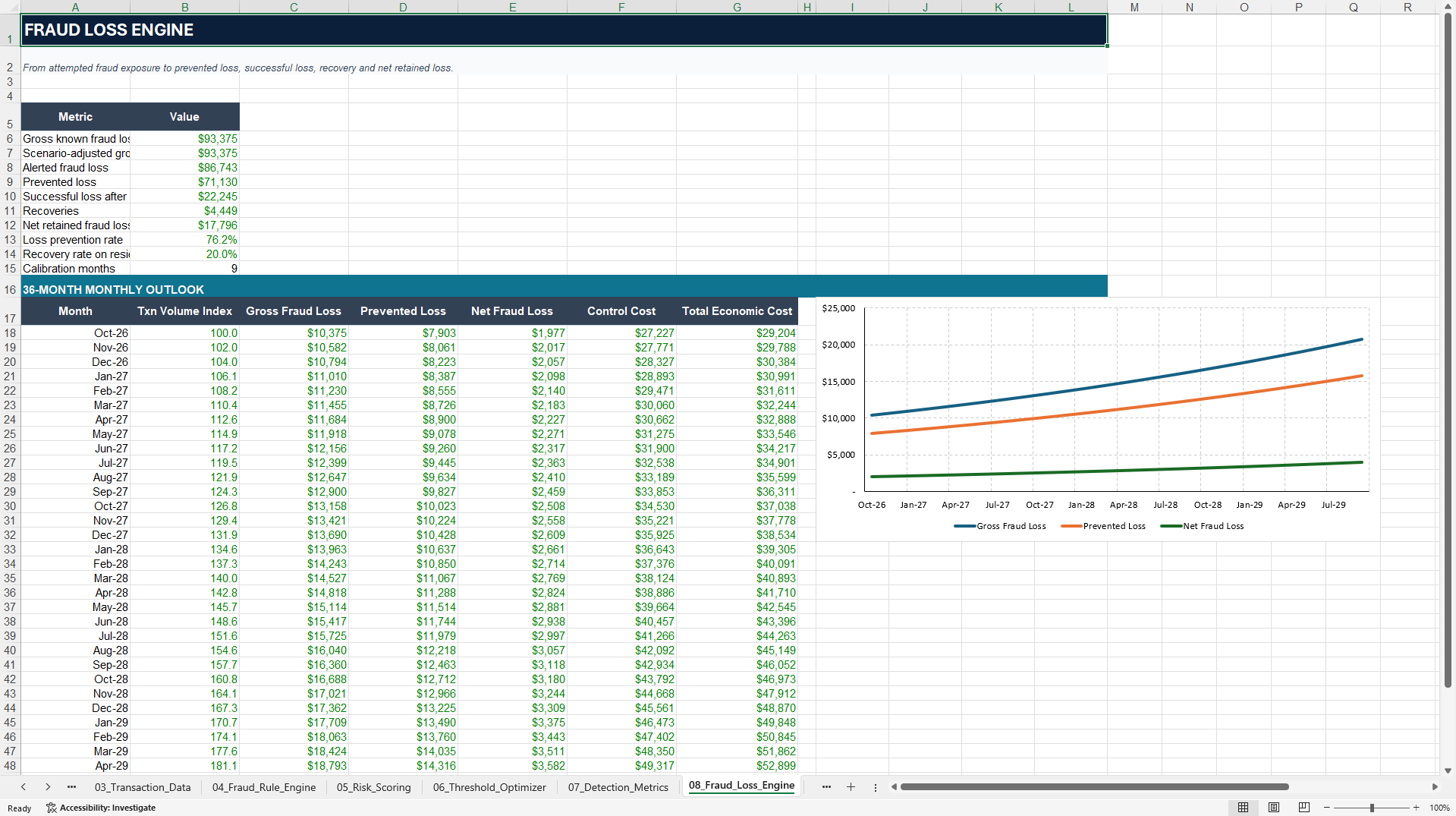Click the horizontal scrollbar thumb

click(1094, 787)
